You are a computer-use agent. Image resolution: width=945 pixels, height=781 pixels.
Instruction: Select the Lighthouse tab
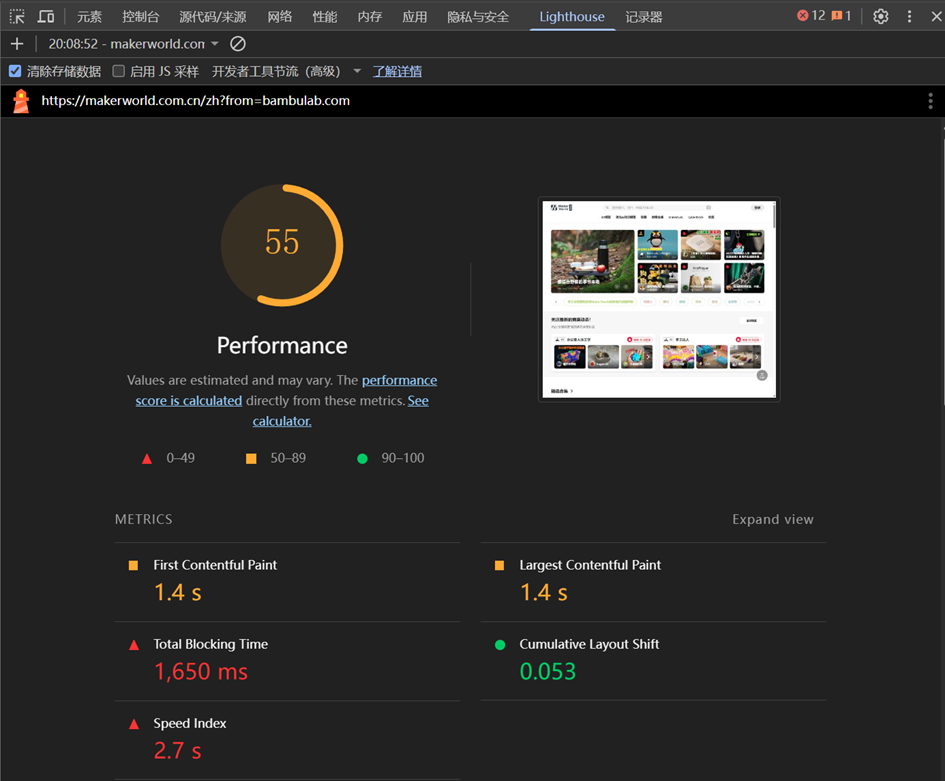tap(572, 17)
